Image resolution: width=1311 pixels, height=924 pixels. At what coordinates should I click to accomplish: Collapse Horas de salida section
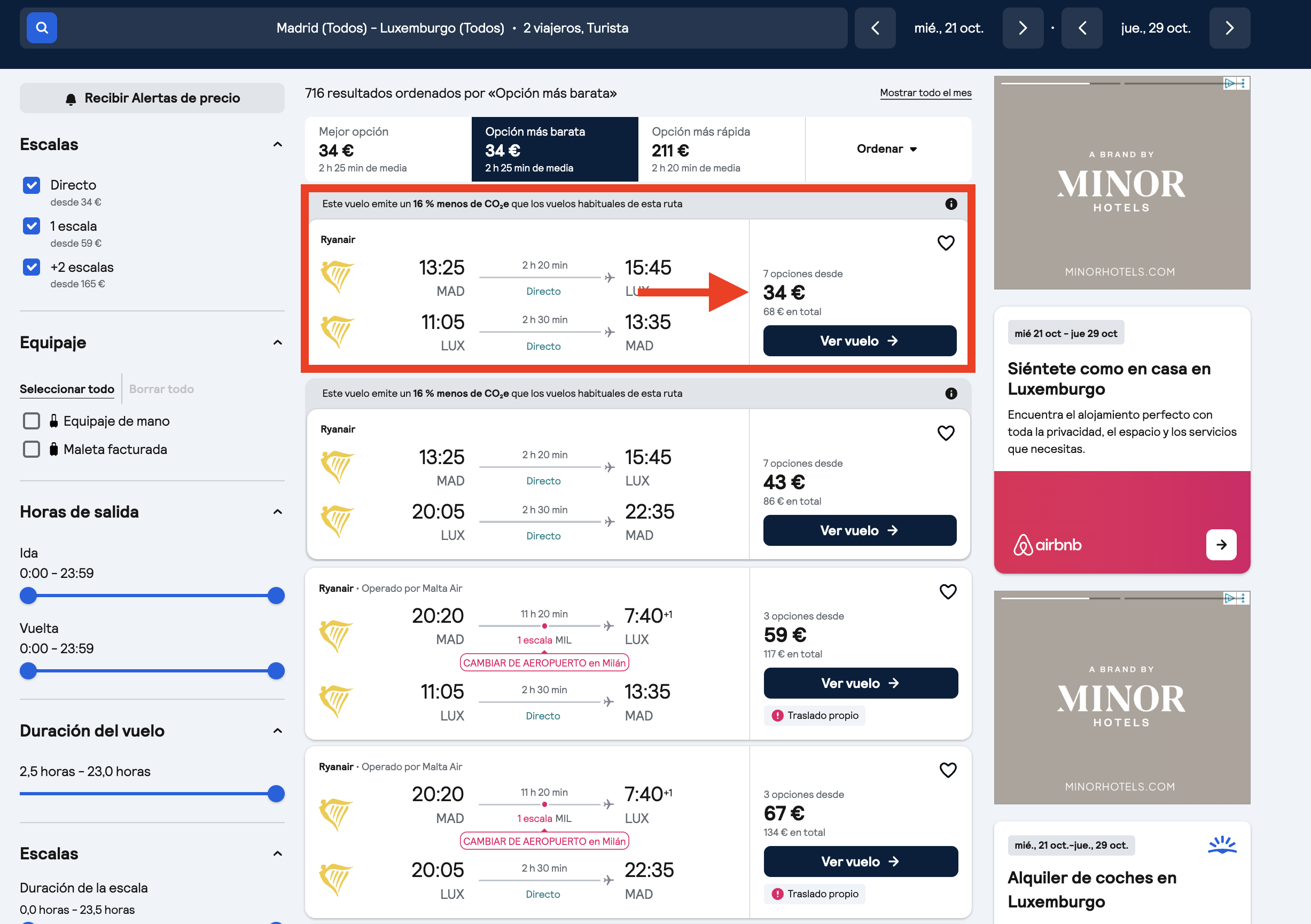277,512
